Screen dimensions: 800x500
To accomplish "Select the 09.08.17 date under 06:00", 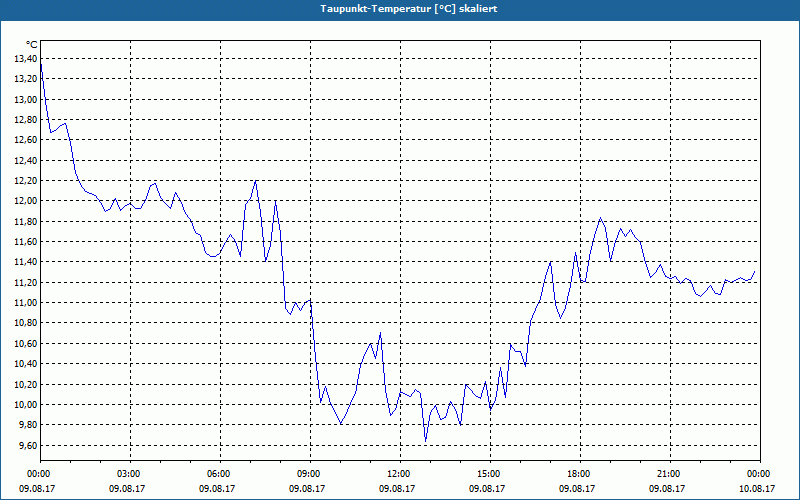I will pyautogui.click(x=217, y=488).
